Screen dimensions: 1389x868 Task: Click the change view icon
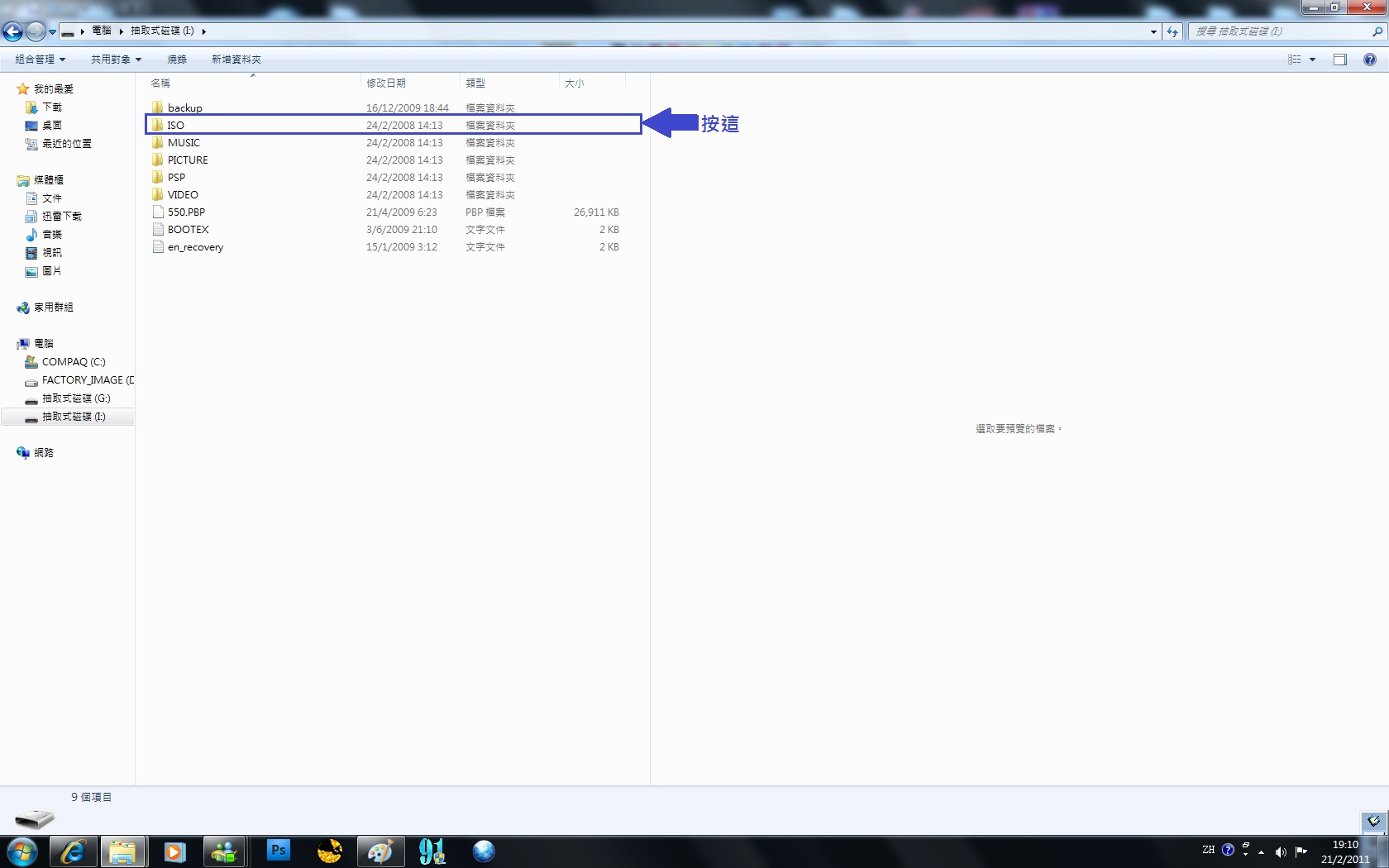tap(1295, 60)
